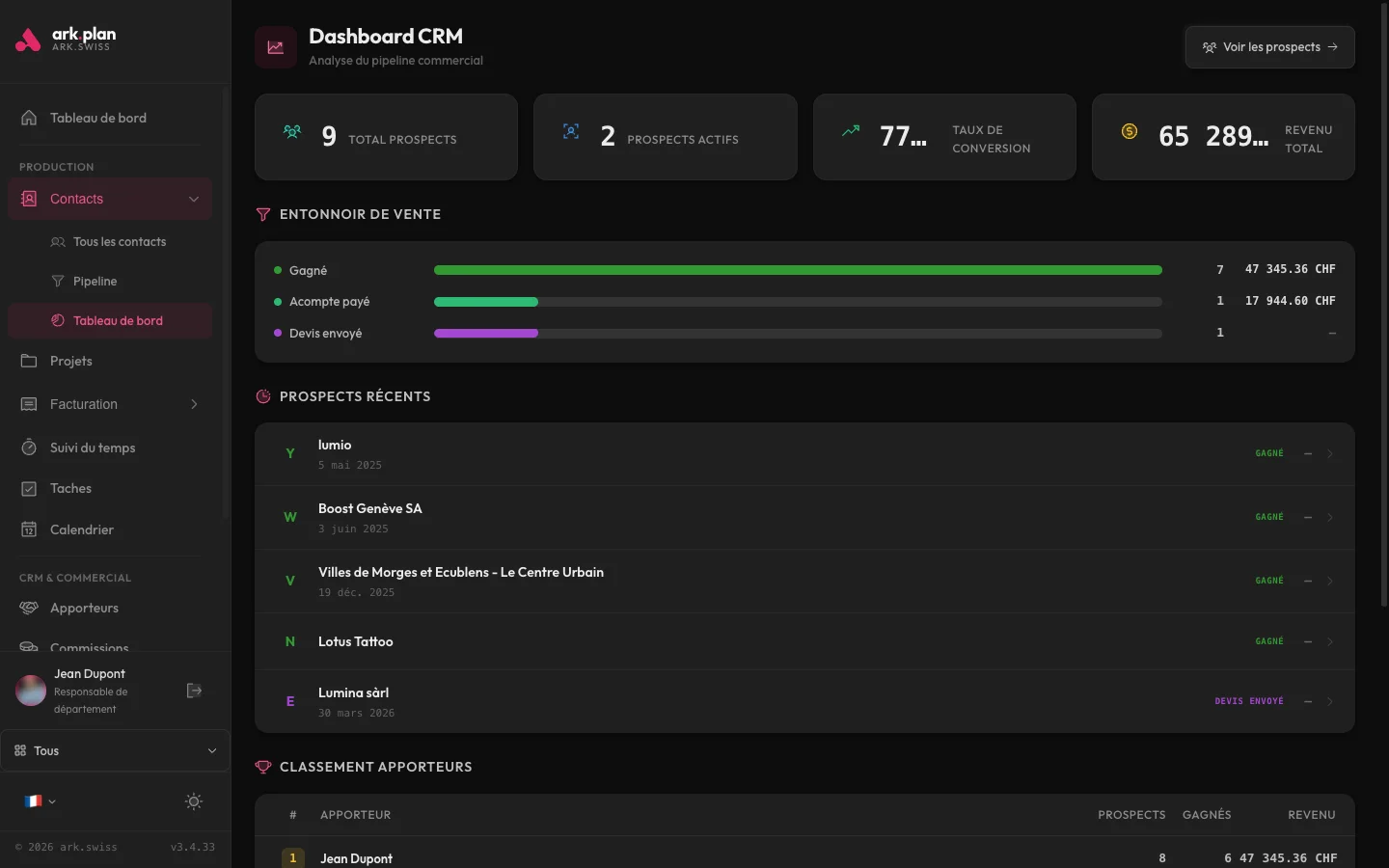
Task: Click the Suivi du temps clock icon
Action: (x=30, y=448)
